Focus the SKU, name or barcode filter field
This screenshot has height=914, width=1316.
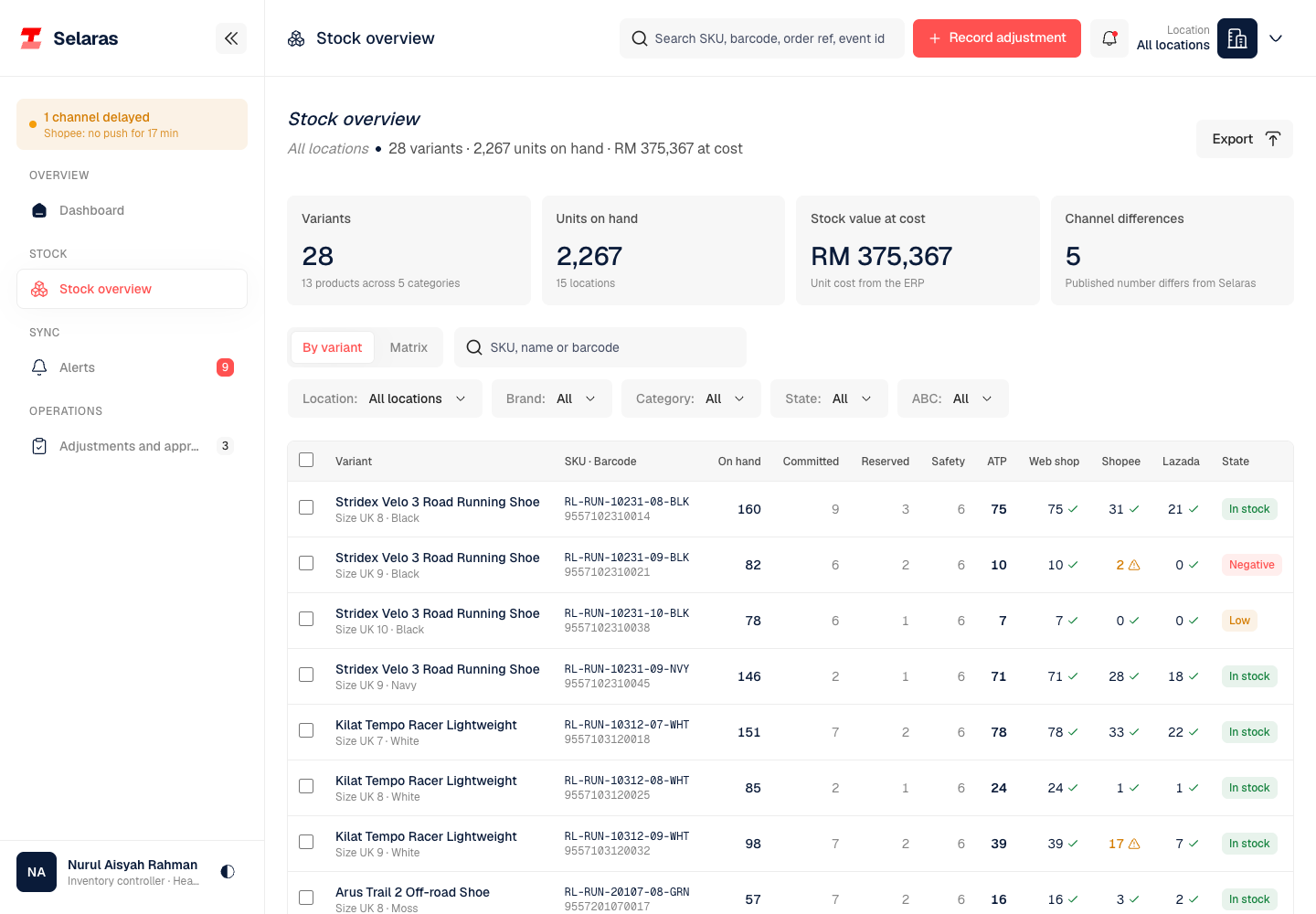click(600, 347)
